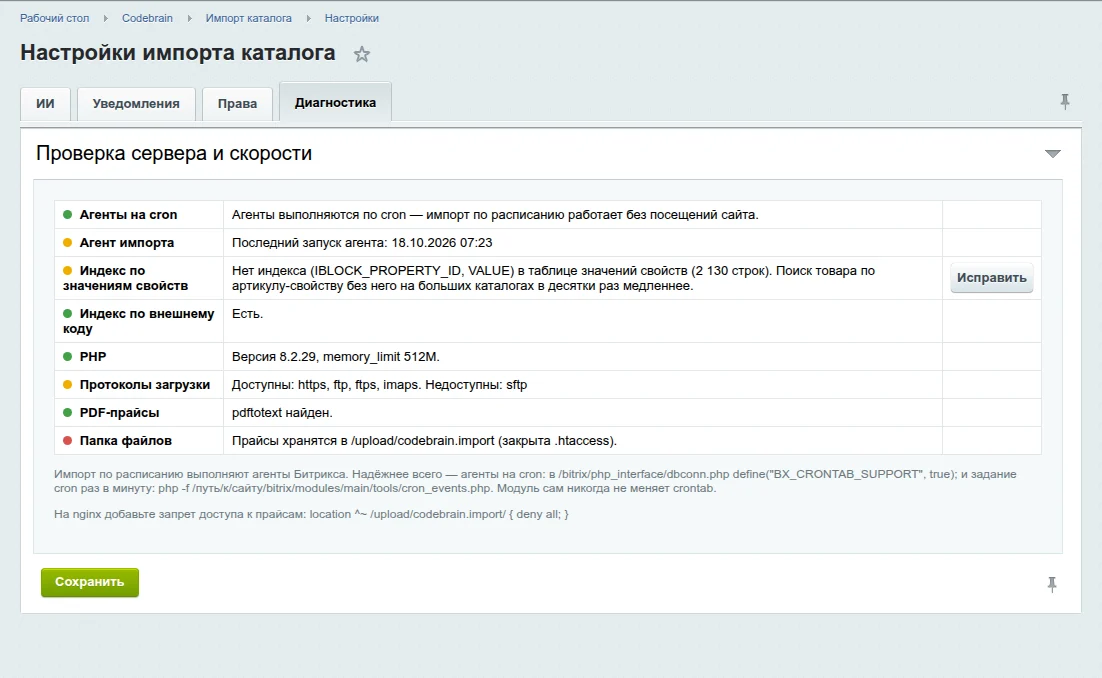Image resolution: width=1102 pixels, height=678 pixels.
Task: Click text 'Версия 8.2.29, memory_limit 512M.'
Action: click(x=335, y=357)
